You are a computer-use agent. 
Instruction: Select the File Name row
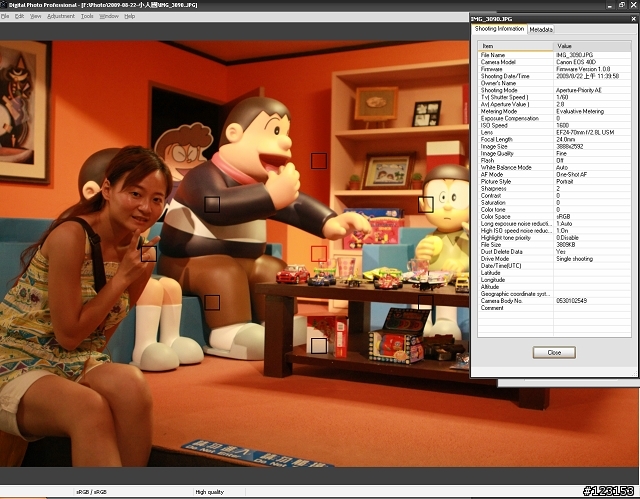coord(554,55)
